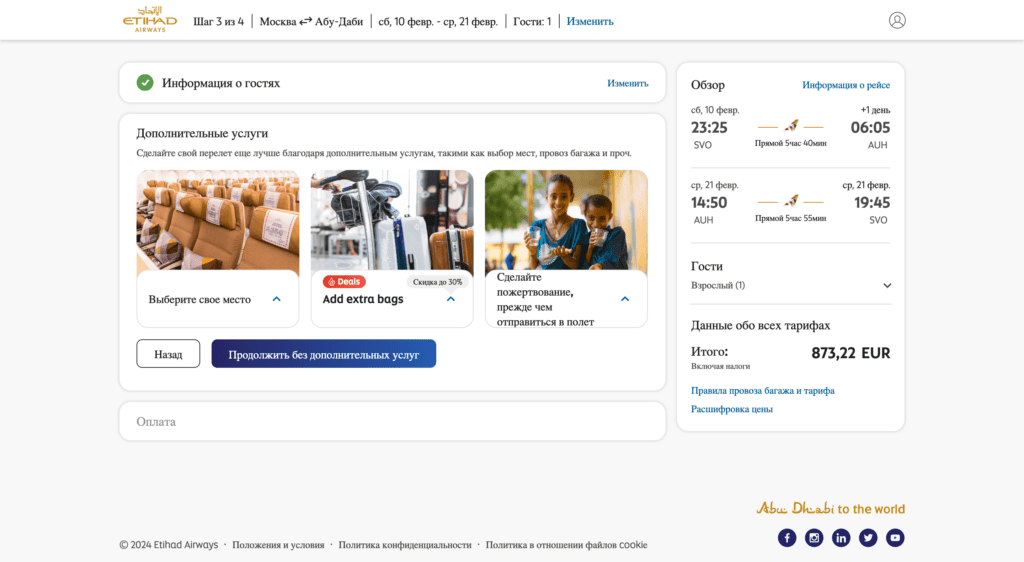Viewport: 1024px width, 562px height.
Task: Open 'Расшифровка цены' link
Action: pos(731,409)
